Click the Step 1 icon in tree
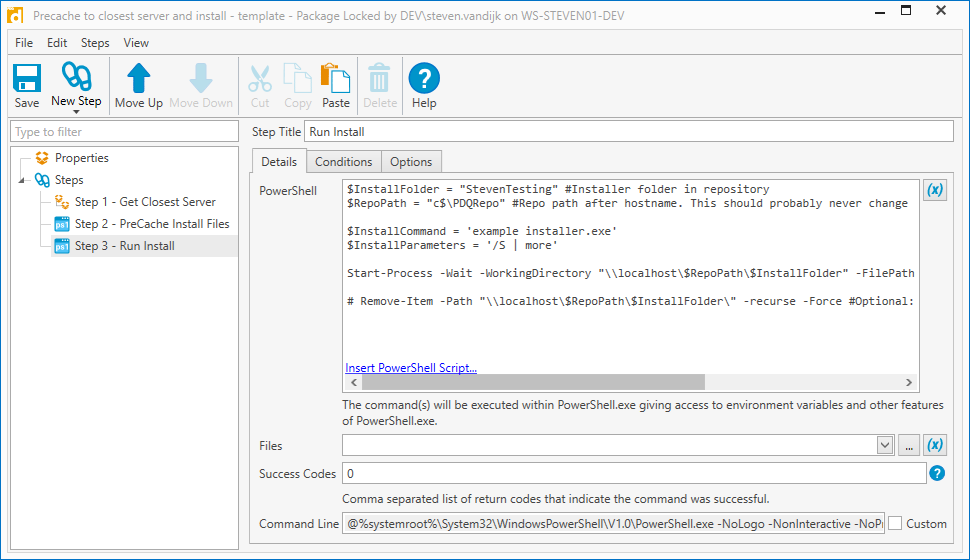The height and width of the screenshot is (560, 970). (x=62, y=202)
